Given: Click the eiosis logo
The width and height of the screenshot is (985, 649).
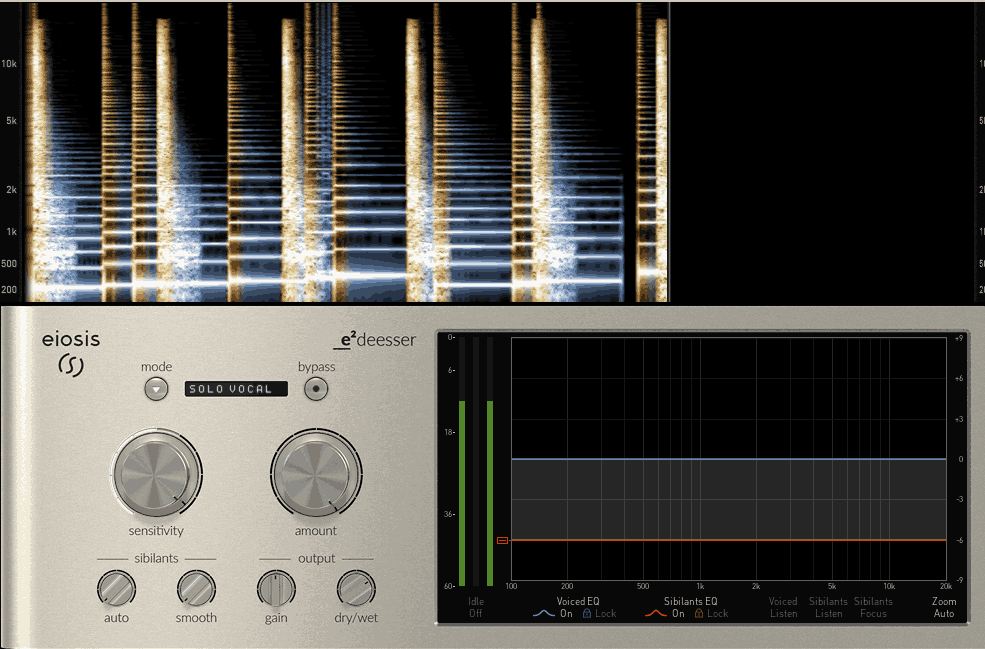Looking at the screenshot, I should (x=71, y=354).
